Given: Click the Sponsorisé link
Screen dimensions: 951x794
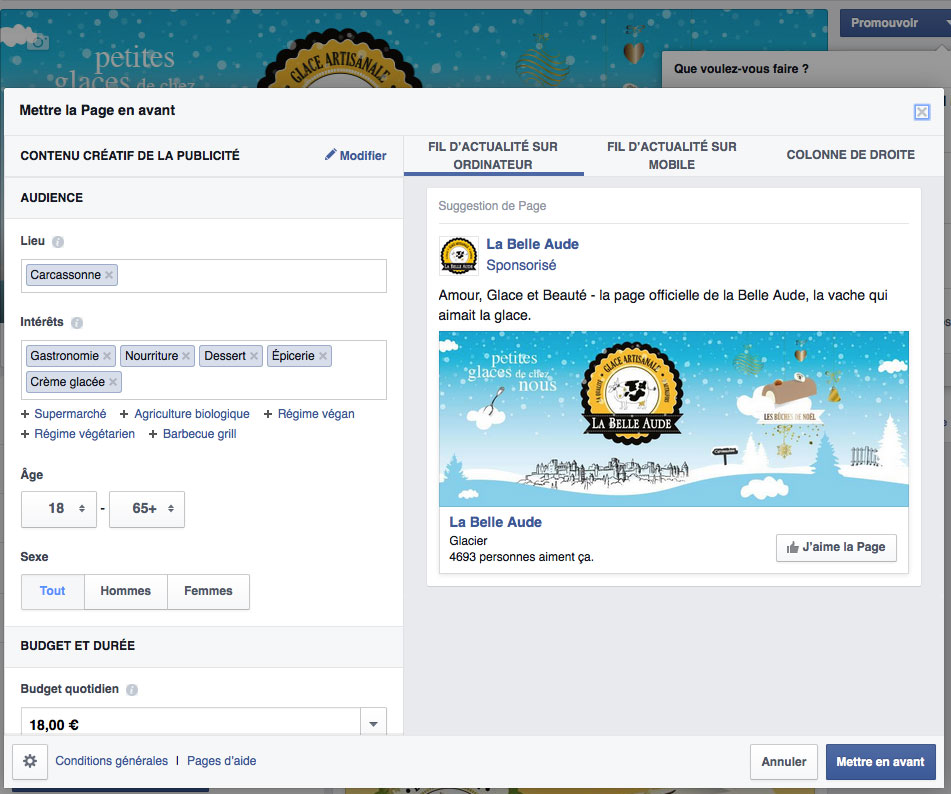Looking at the screenshot, I should [521, 266].
